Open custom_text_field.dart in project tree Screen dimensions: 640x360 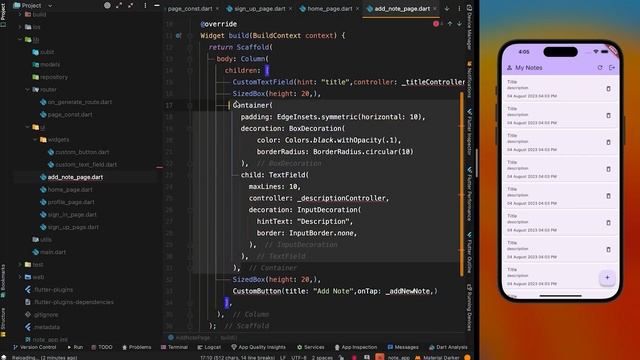click(x=86, y=164)
